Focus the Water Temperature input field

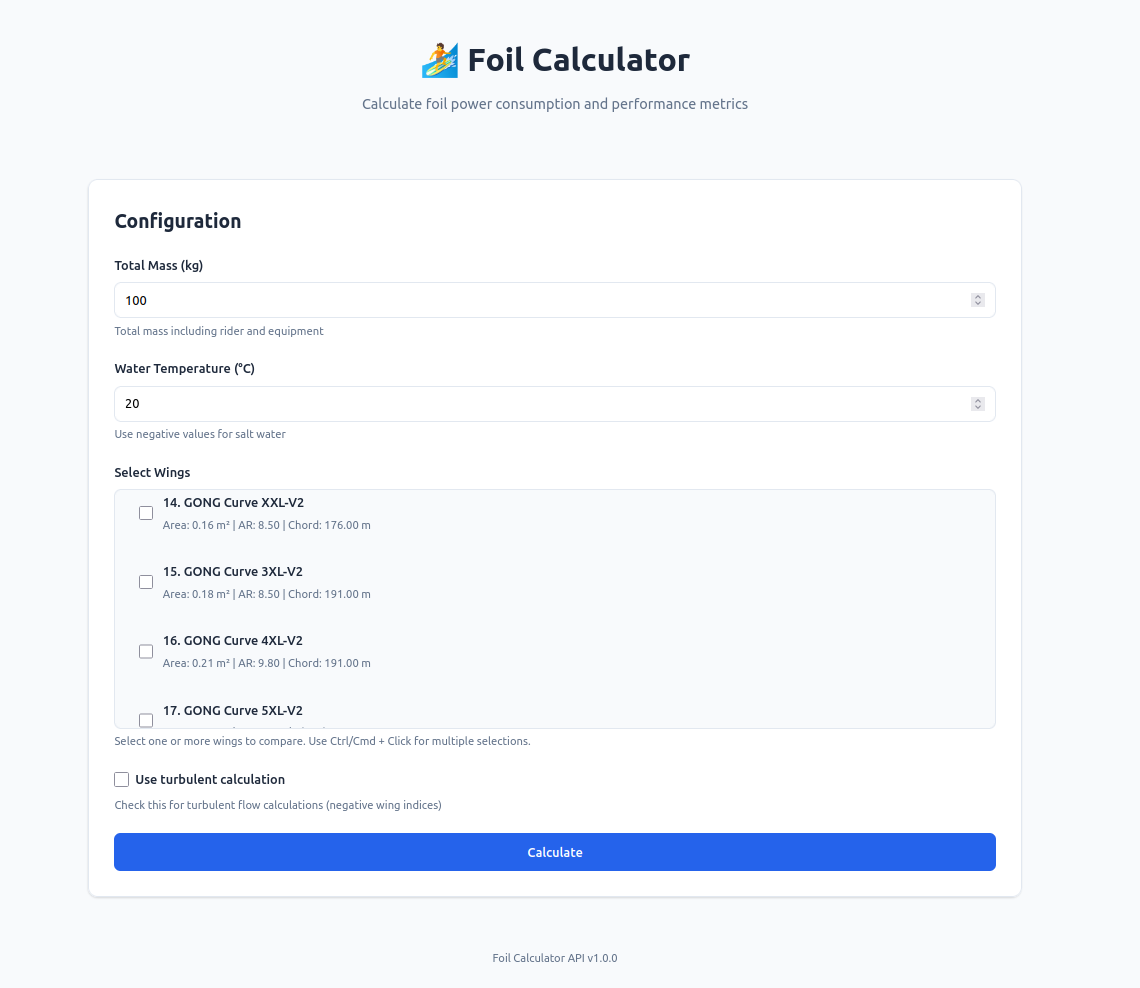click(540, 404)
